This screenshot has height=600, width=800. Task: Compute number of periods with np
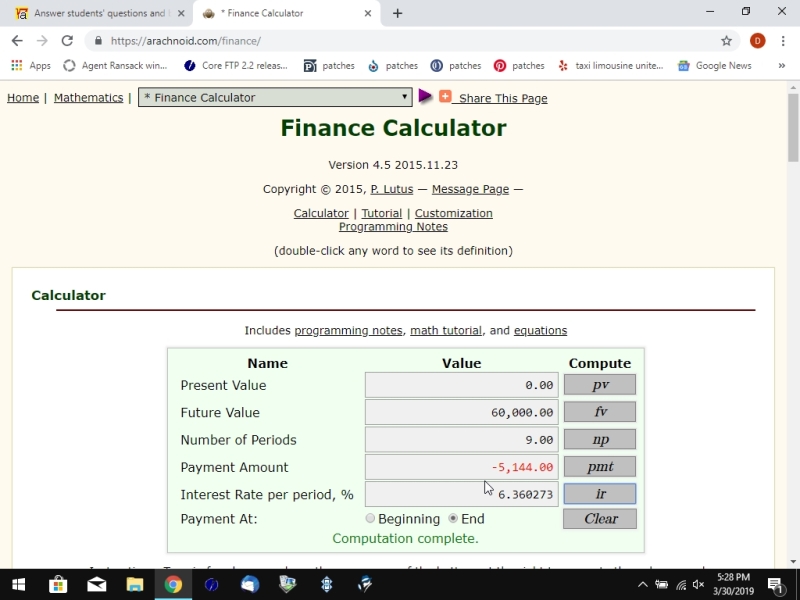599,439
